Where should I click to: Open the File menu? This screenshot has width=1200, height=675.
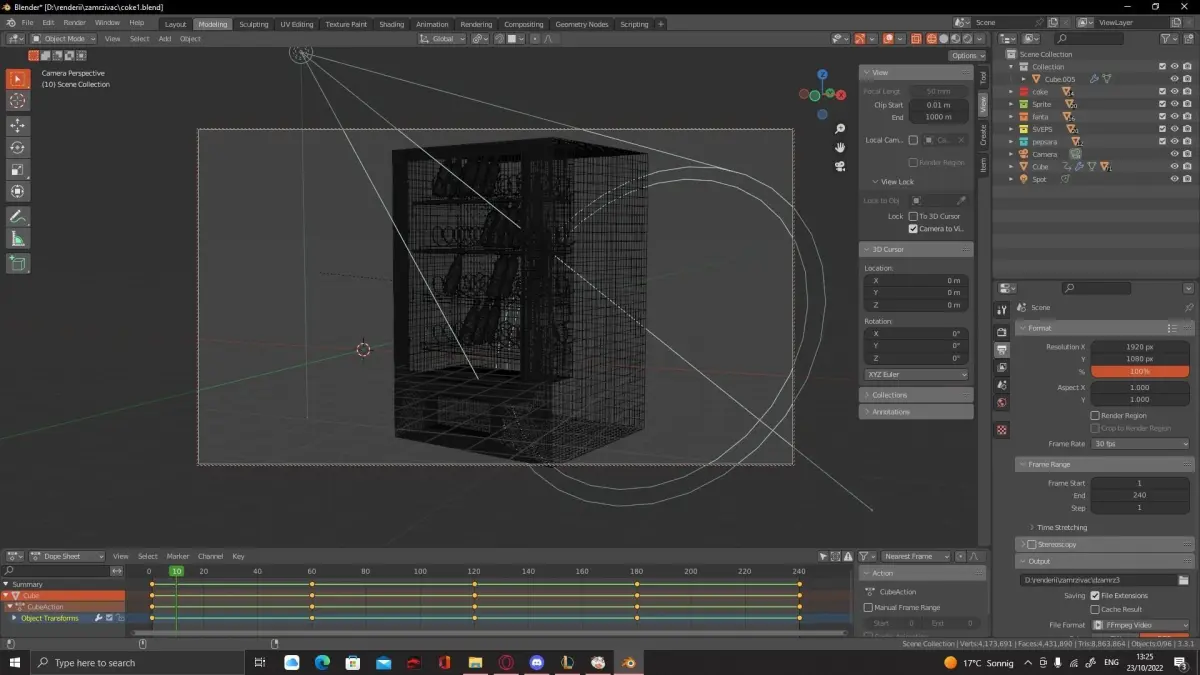pos(27,22)
